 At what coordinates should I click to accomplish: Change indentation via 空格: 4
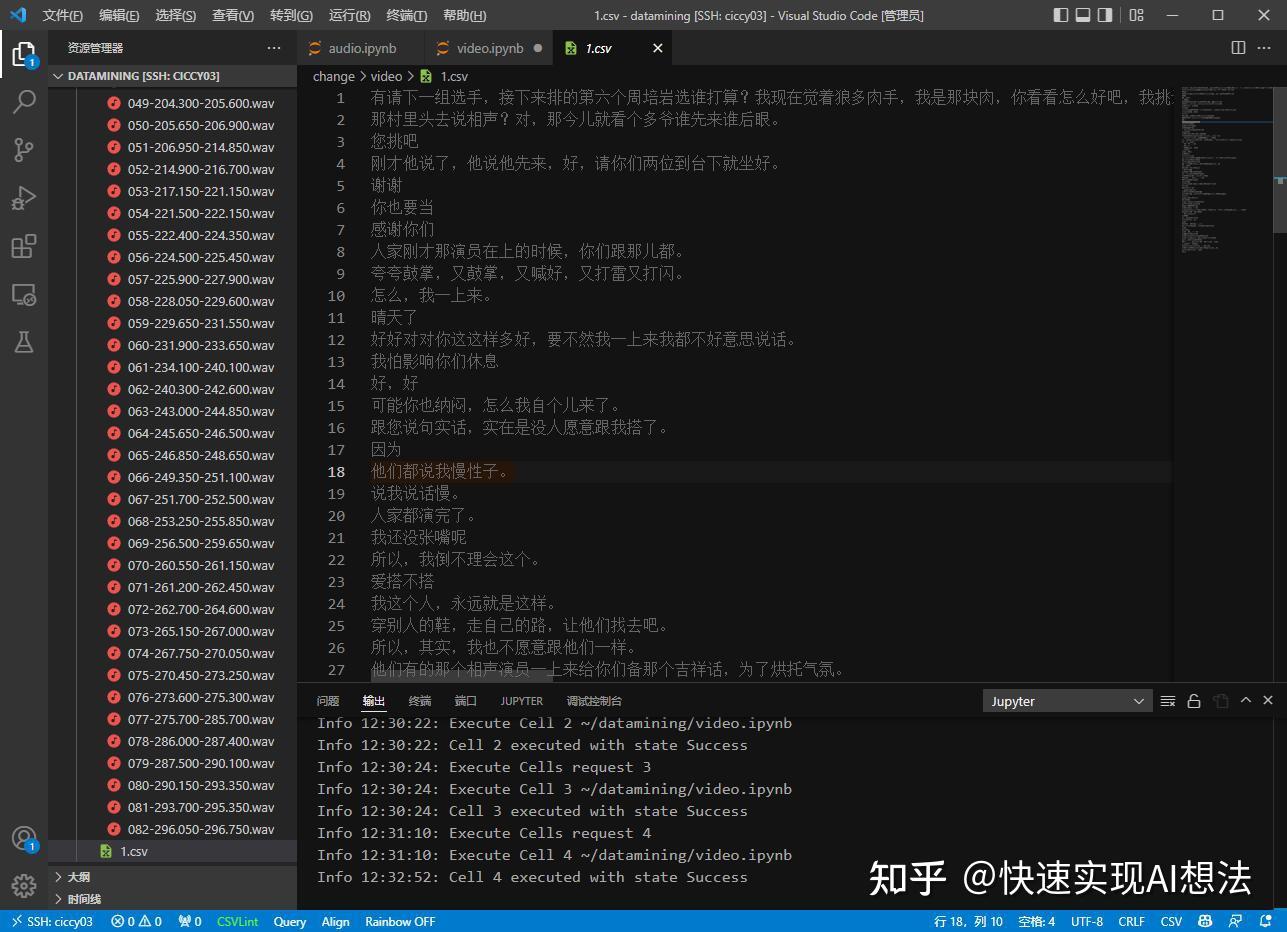[x=1036, y=921]
